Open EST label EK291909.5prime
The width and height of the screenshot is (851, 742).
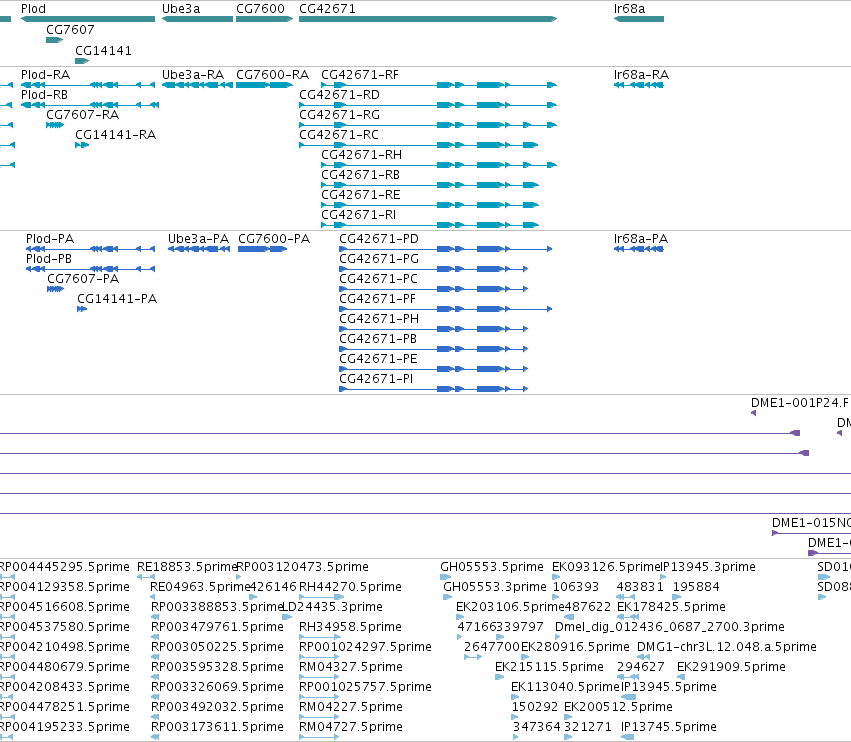tap(731, 667)
